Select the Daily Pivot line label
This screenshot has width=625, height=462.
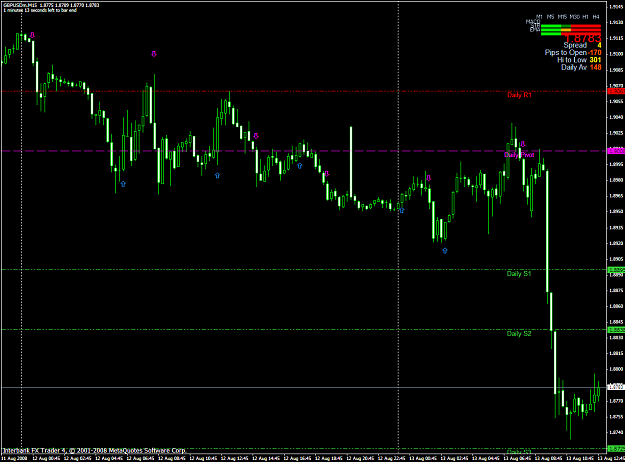pos(519,155)
